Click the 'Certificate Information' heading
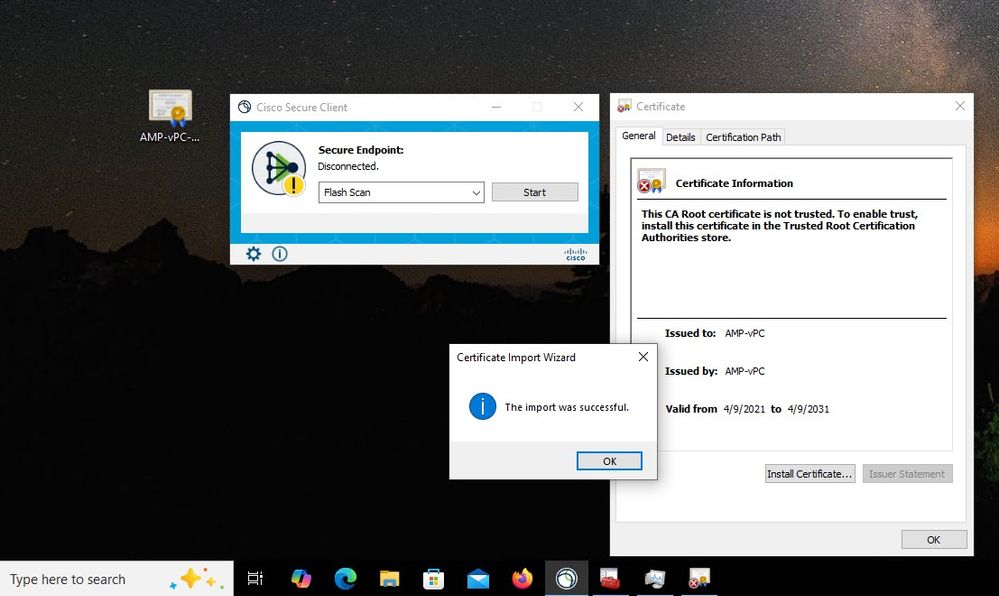Image resolution: width=999 pixels, height=596 pixels. (734, 184)
